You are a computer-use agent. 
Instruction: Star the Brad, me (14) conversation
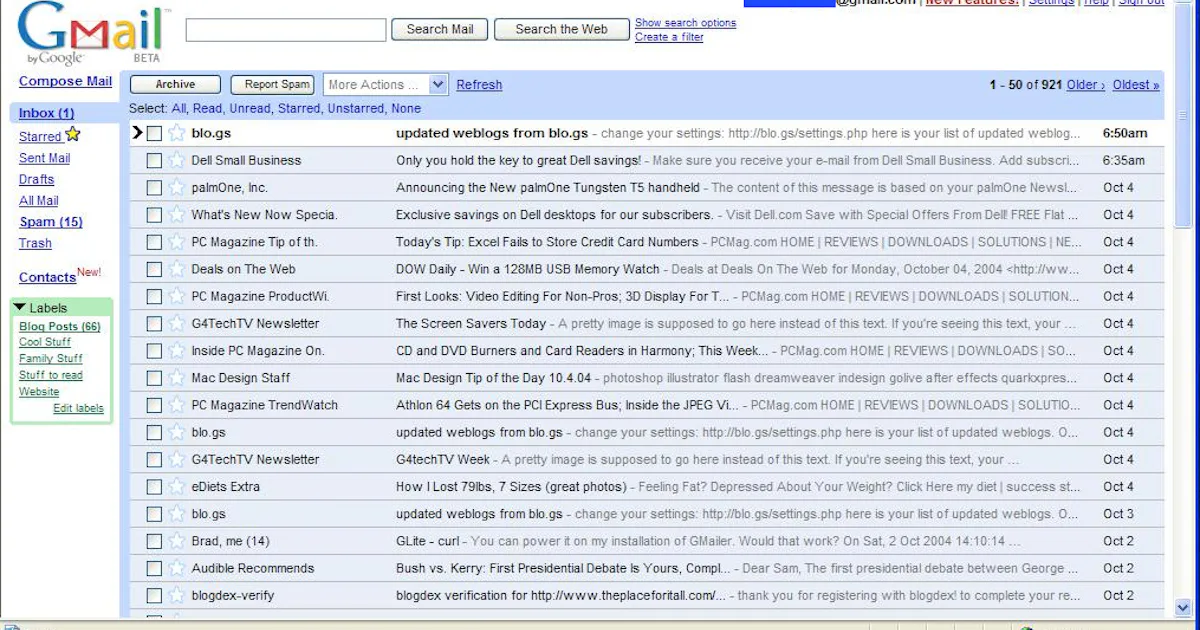[x=177, y=541]
